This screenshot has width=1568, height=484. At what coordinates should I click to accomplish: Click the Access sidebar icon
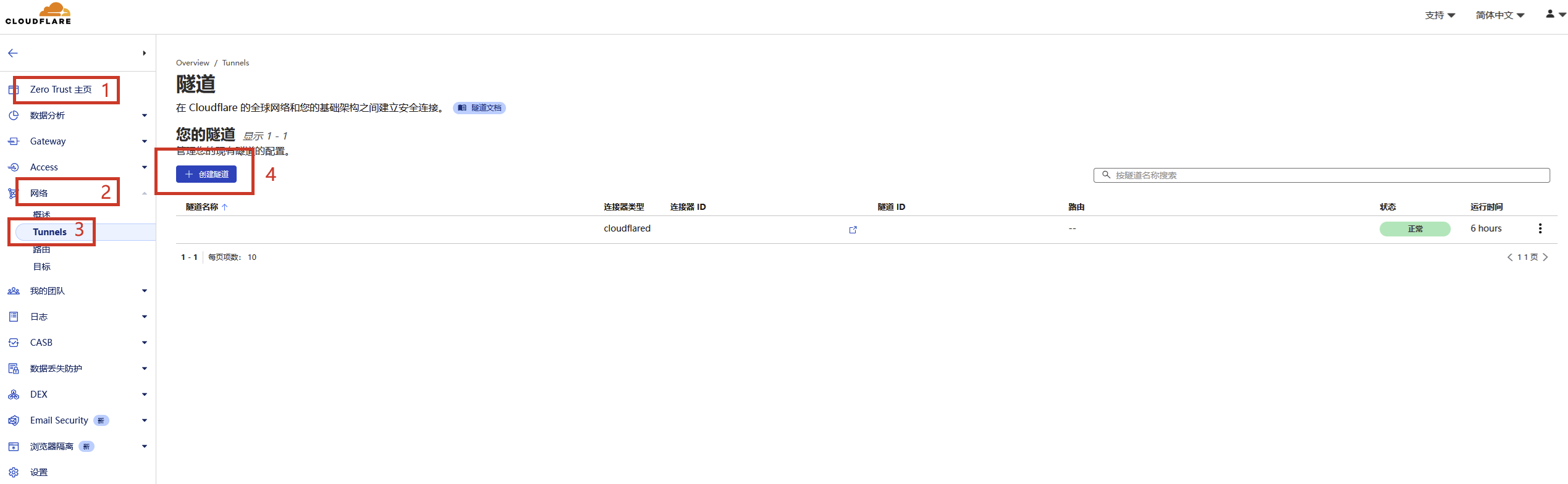click(14, 167)
